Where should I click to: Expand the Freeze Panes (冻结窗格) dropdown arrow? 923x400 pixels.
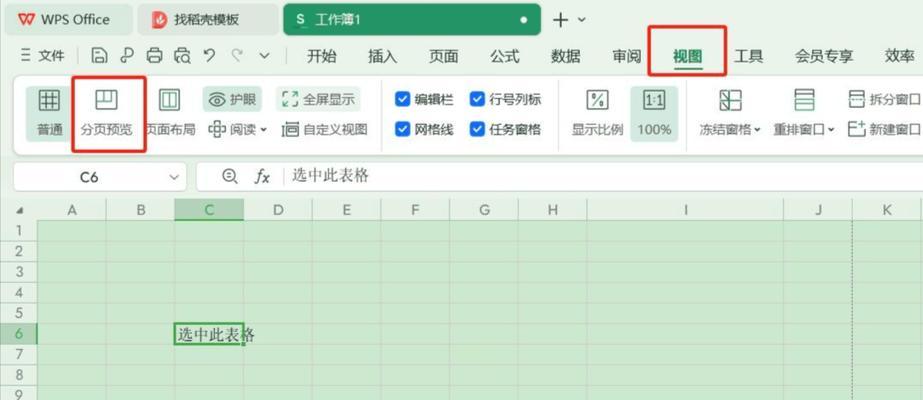(x=757, y=129)
